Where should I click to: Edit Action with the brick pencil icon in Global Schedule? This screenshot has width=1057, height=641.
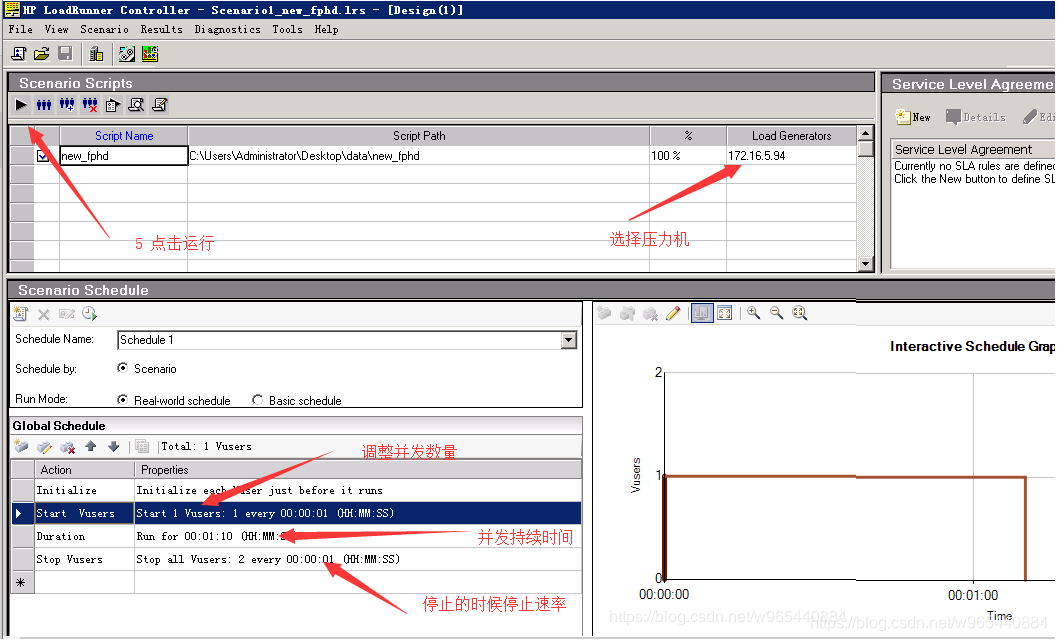click(44, 446)
